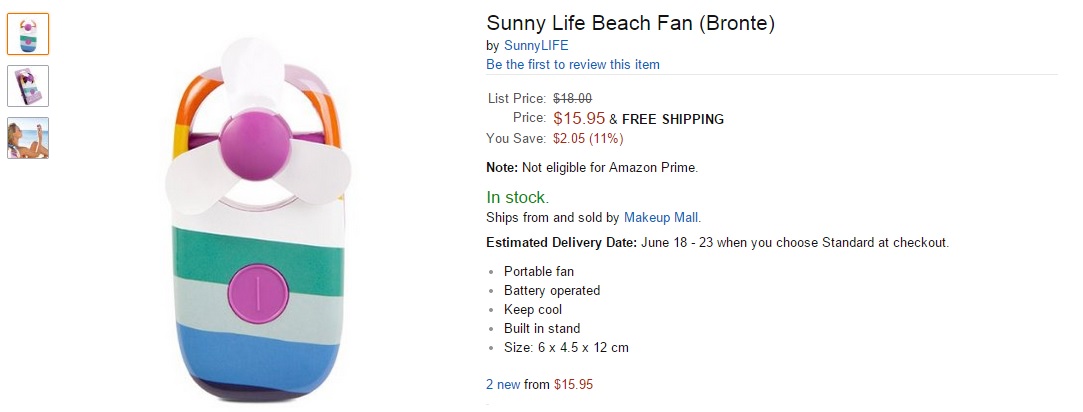Click the '2 new' offers link
This screenshot has width=1083, height=412.
pyautogui.click(x=502, y=383)
